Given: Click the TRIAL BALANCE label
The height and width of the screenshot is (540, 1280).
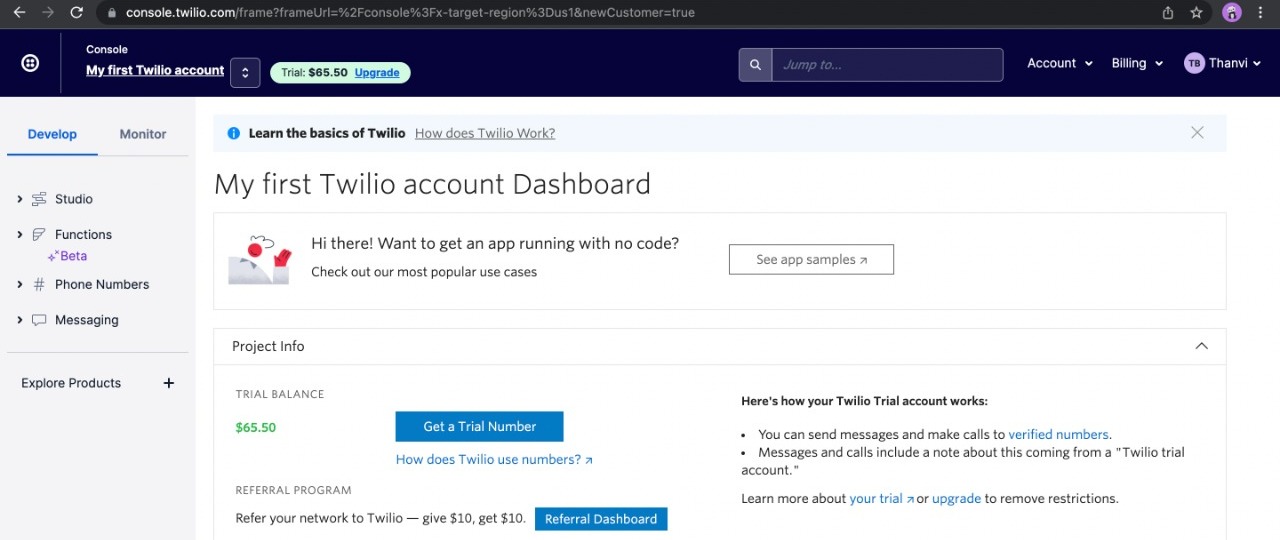Looking at the screenshot, I should pos(280,394).
